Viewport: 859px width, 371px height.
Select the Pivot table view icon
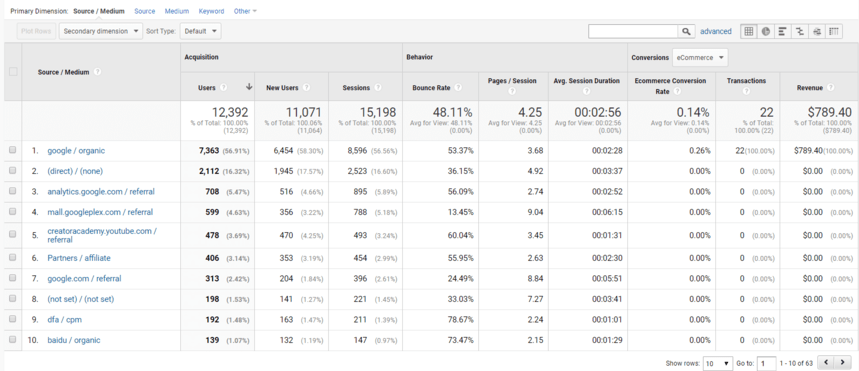pos(834,31)
